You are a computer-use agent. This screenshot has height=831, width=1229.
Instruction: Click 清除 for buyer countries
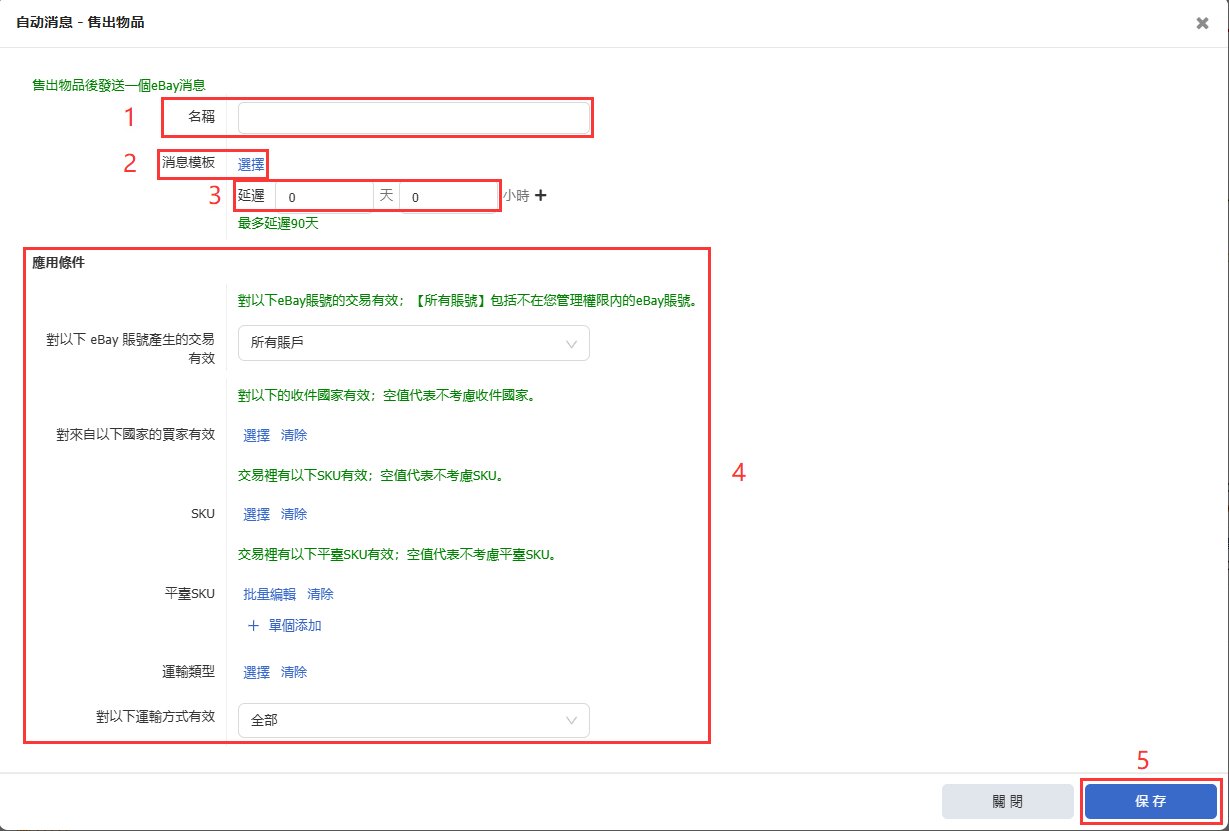294,435
